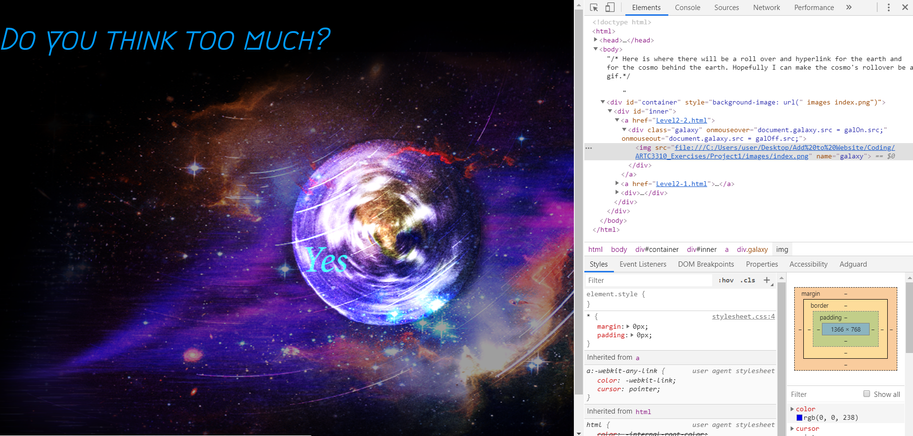
Task: Collapse the div class galaxy node
Action: (624, 130)
